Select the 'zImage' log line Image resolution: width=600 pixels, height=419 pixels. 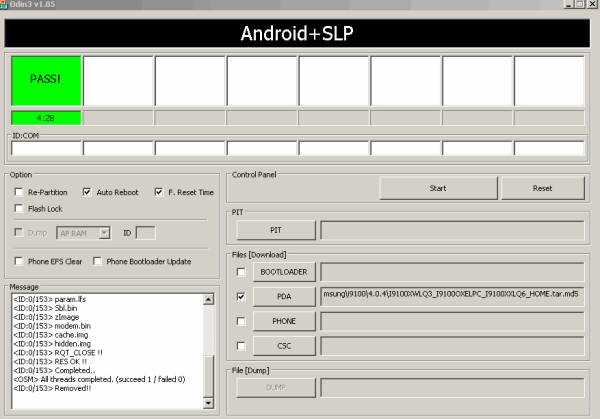(x=46, y=317)
